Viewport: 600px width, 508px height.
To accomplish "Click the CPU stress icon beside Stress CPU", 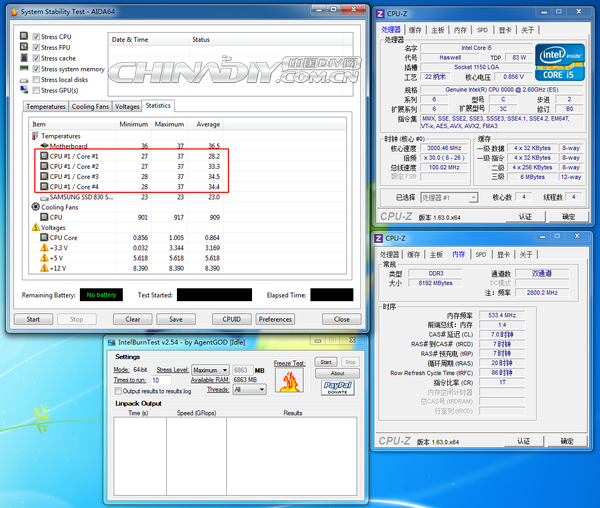I will pos(24,36).
